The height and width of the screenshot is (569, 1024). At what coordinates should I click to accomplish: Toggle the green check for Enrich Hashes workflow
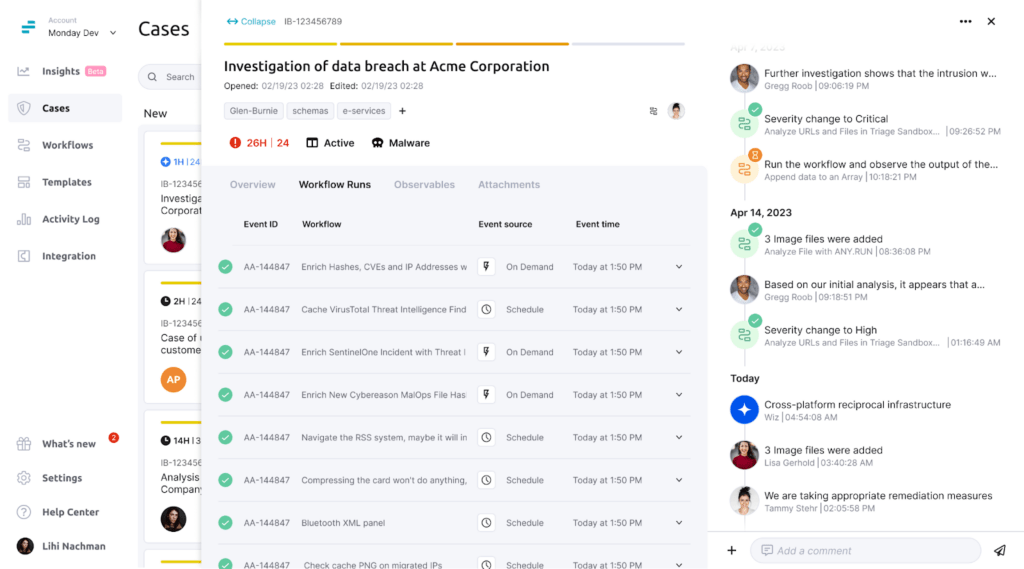pos(226,267)
